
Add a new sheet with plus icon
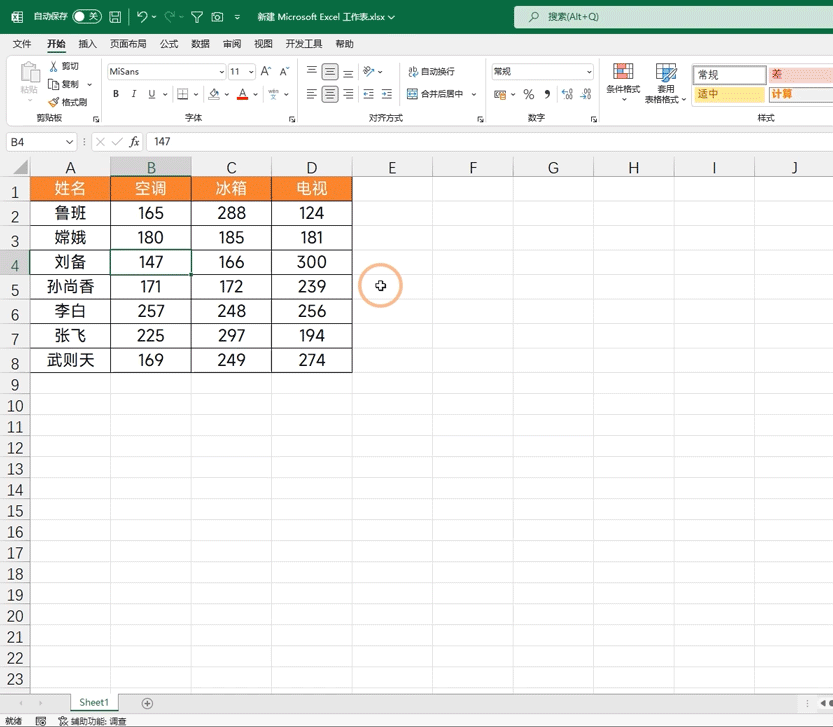click(x=147, y=704)
